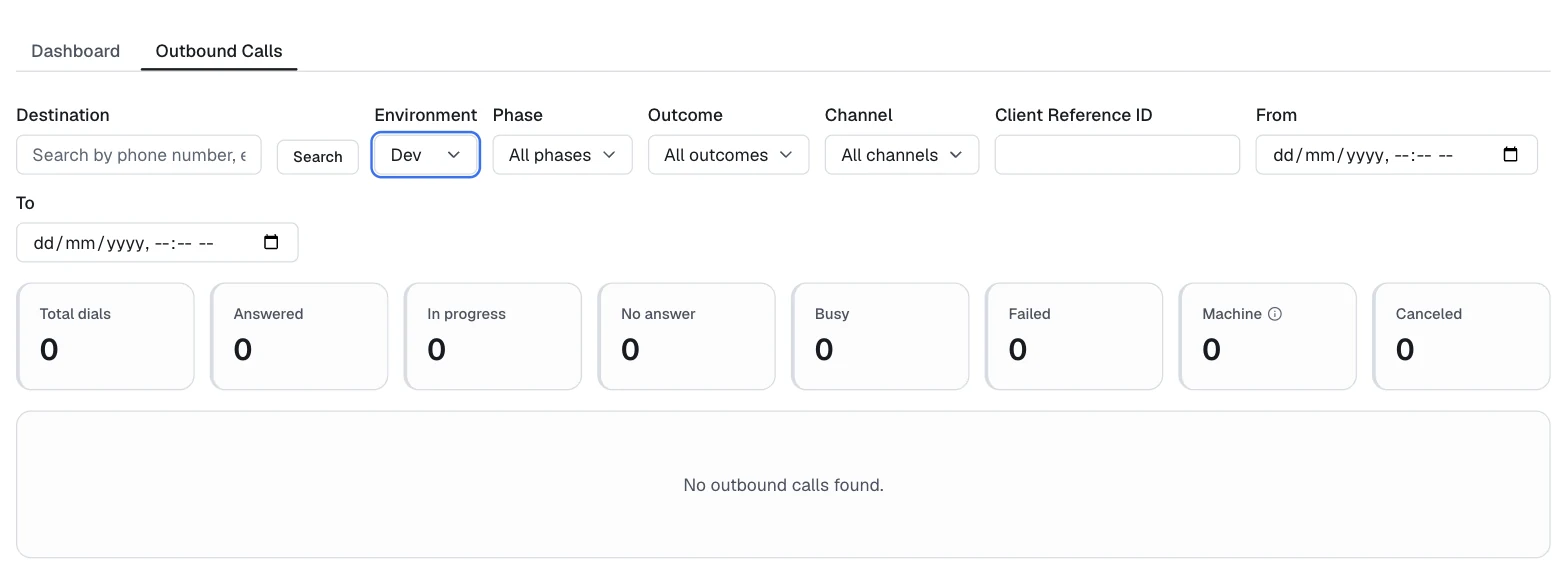Click the Client Reference ID label
The image size is (1567, 573).
tap(1074, 115)
